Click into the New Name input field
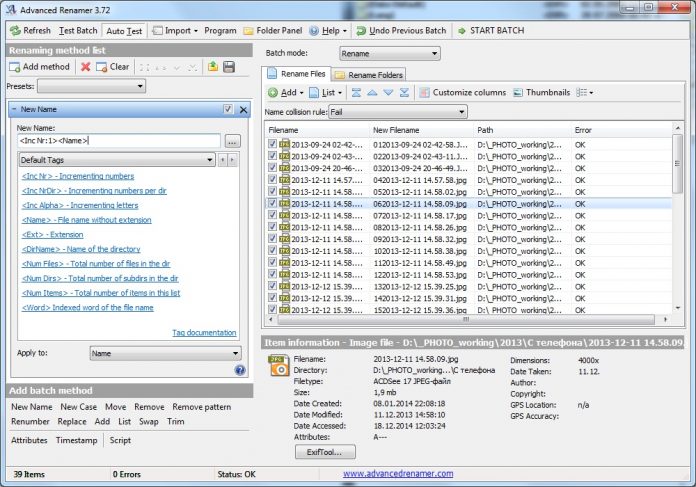The width and height of the screenshot is (696, 487). point(118,141)
